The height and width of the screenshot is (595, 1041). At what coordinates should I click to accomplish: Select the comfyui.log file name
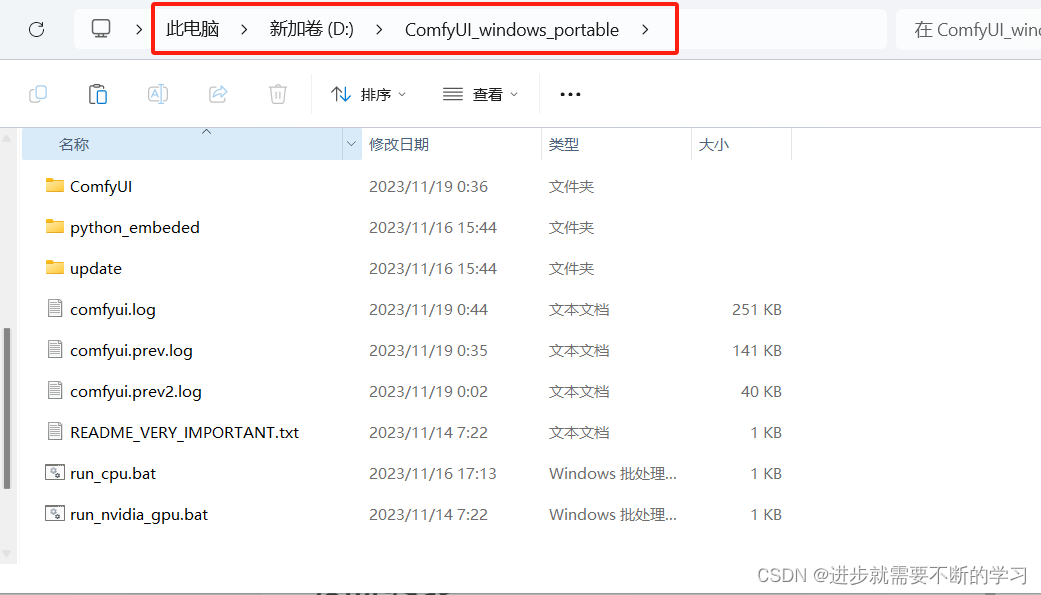click(113, 309)
